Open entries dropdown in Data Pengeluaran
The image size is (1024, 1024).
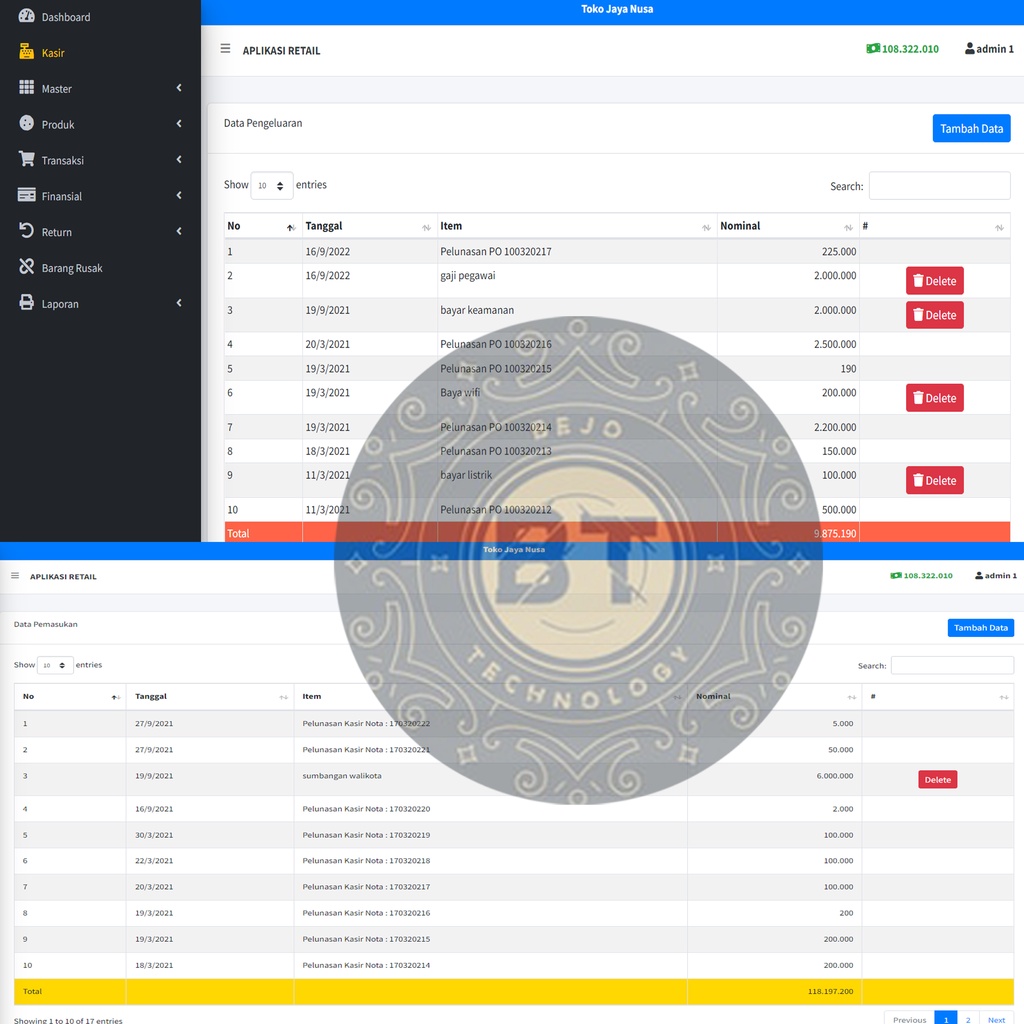pos(272,185)
